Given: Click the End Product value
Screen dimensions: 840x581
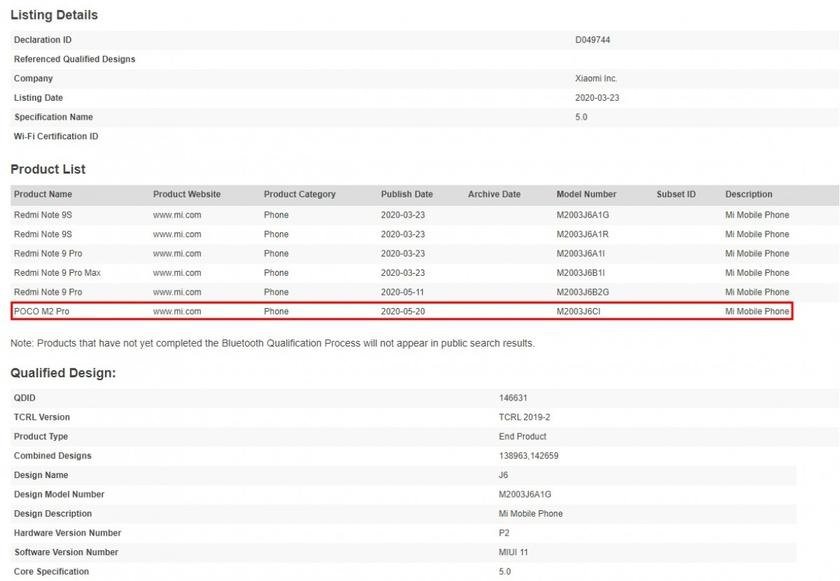Looking at the screenshot, I should [x=522, y=436].
